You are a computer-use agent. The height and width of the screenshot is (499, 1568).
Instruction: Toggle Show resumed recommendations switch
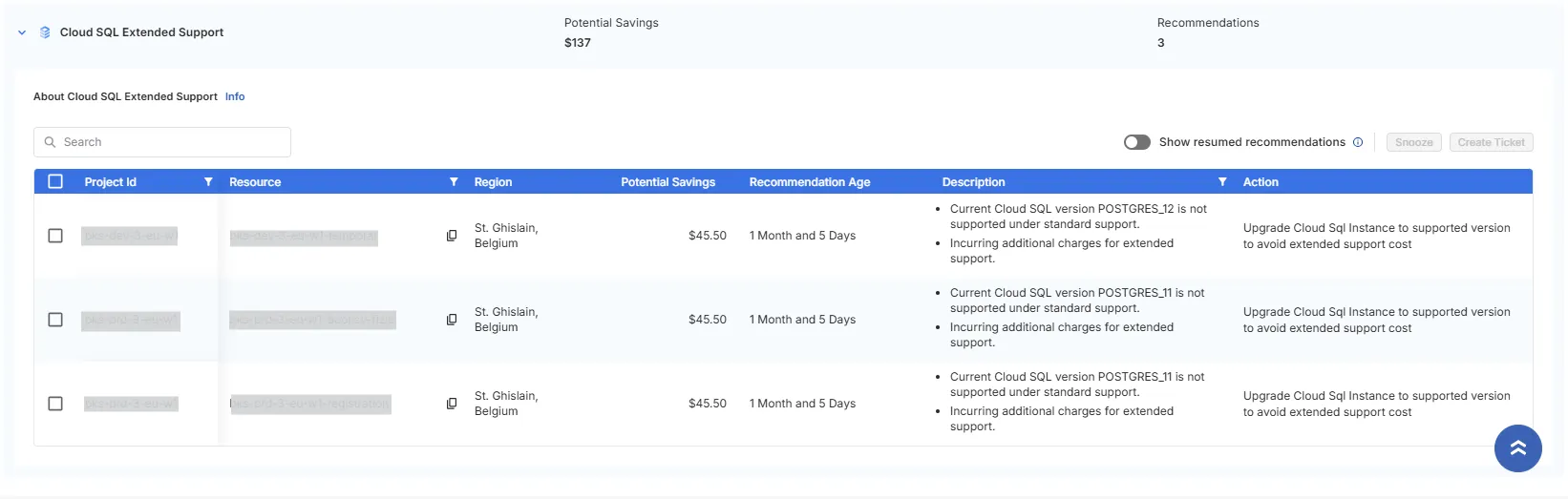coord(1137,142)
